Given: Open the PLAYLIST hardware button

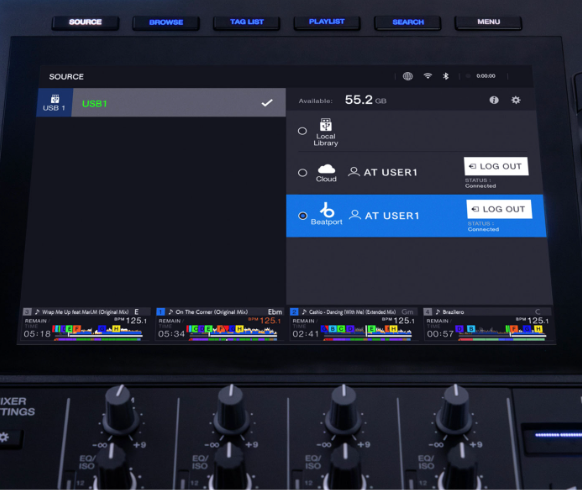Looking at the screenshot, I should coord(327,22).
